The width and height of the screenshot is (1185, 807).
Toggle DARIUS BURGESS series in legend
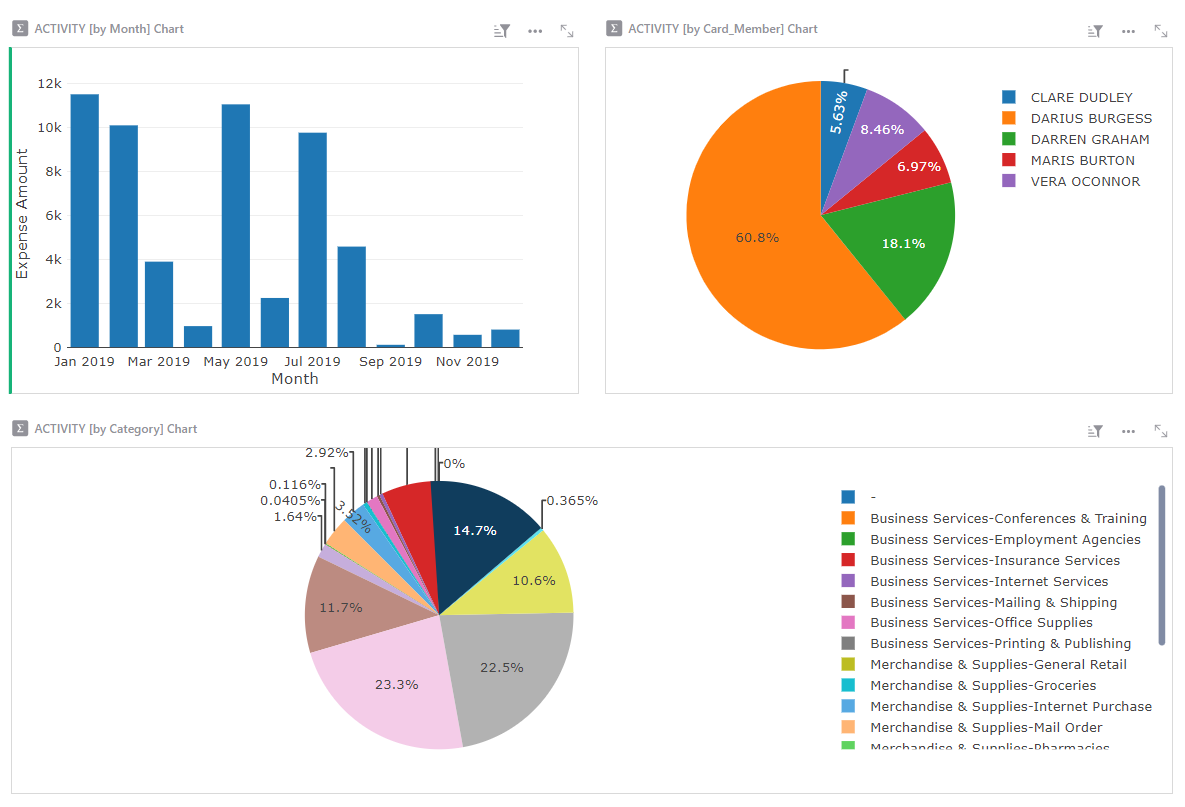click(x=1091, y=118)
